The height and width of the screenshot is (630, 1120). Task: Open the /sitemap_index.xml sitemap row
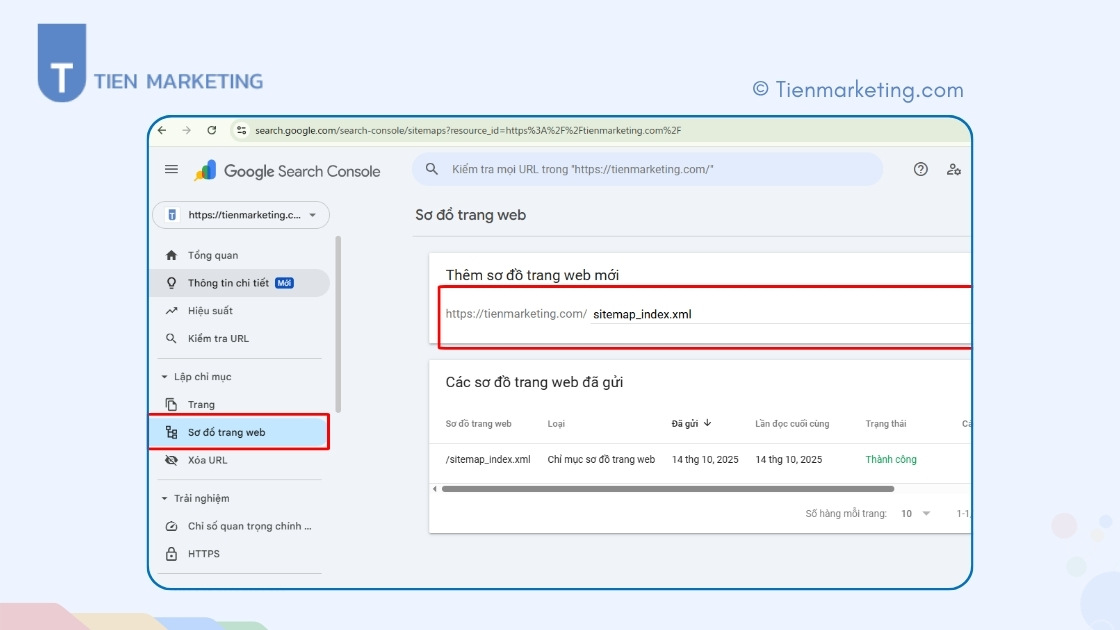point(488,460)
